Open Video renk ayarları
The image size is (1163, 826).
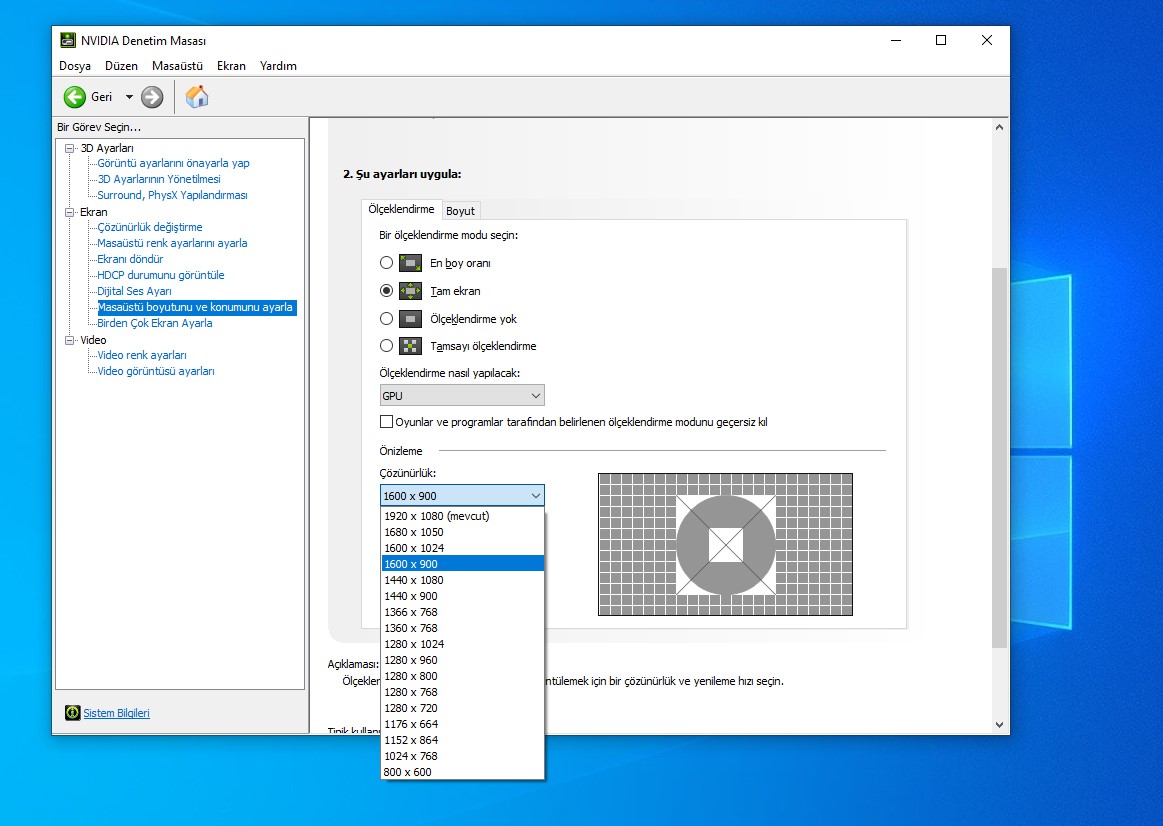142,355
